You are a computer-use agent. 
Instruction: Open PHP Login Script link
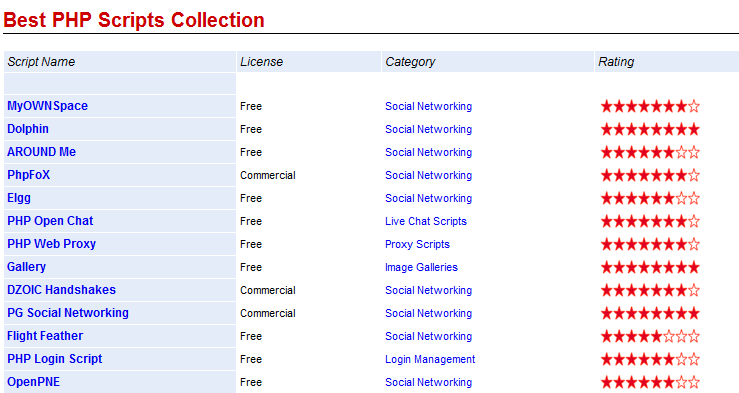point(55,359)
